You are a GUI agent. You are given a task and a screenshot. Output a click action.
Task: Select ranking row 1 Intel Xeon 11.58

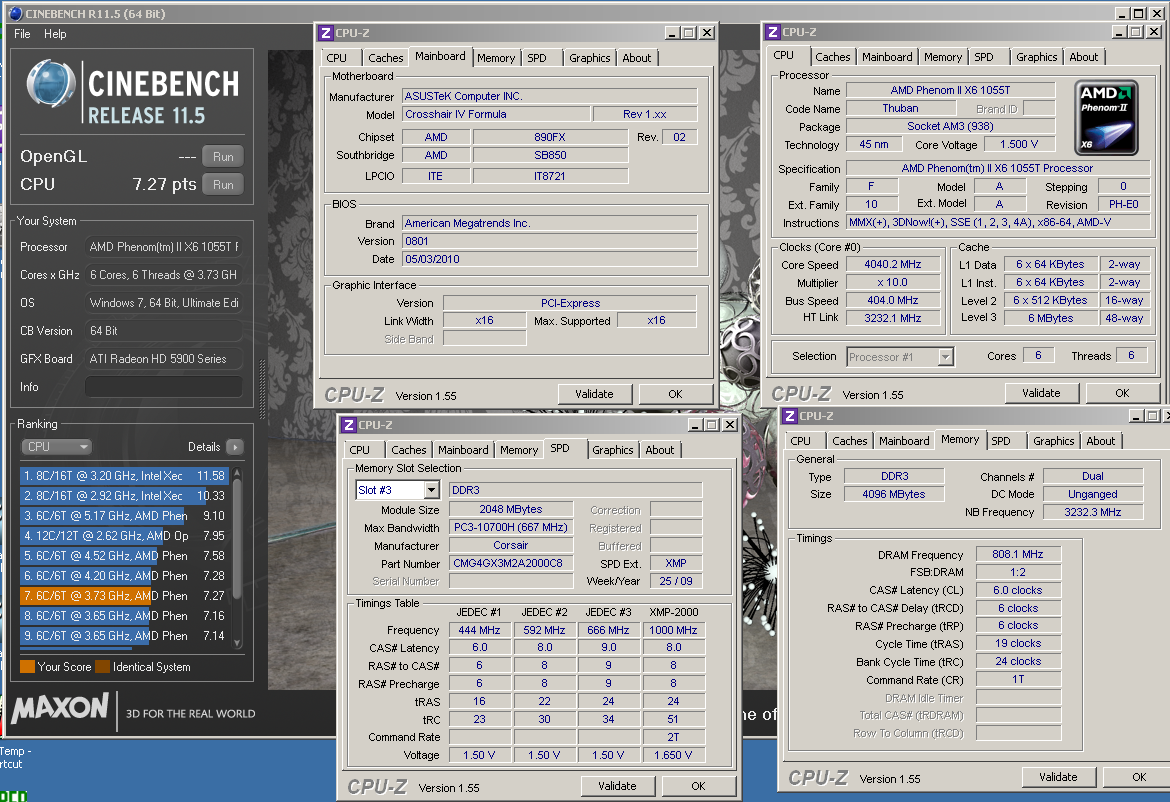click(x=124, y=475)
